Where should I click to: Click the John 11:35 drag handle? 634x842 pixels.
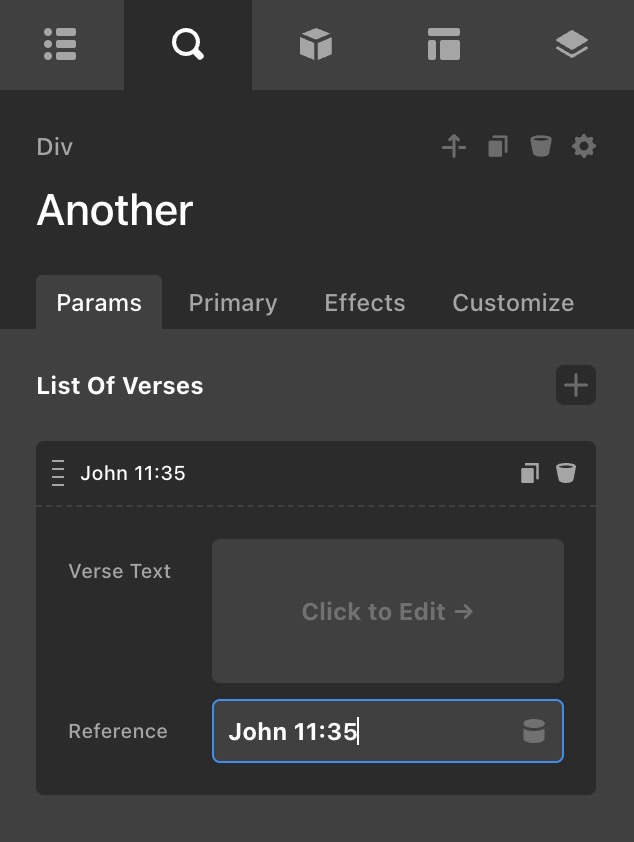point(58,473)
